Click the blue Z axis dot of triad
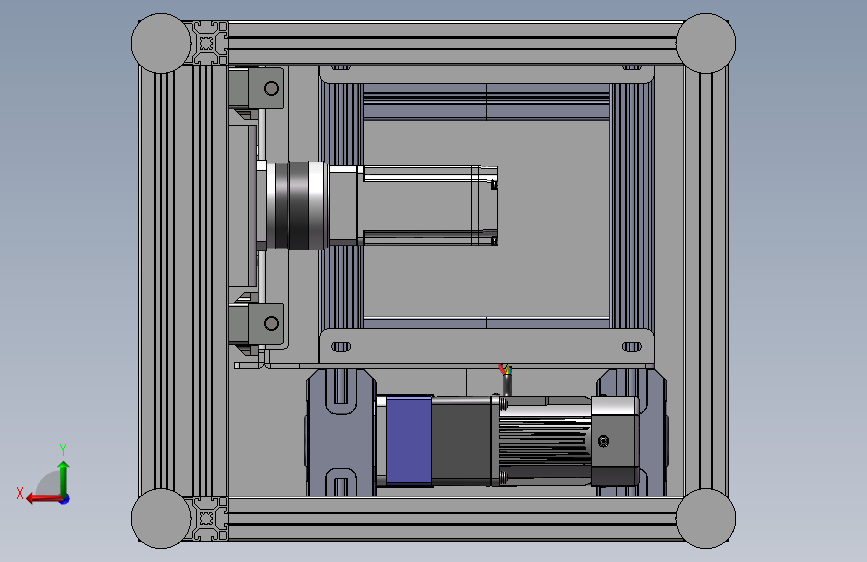The height and width of the screenshot is (562, 867). point(65,499)
